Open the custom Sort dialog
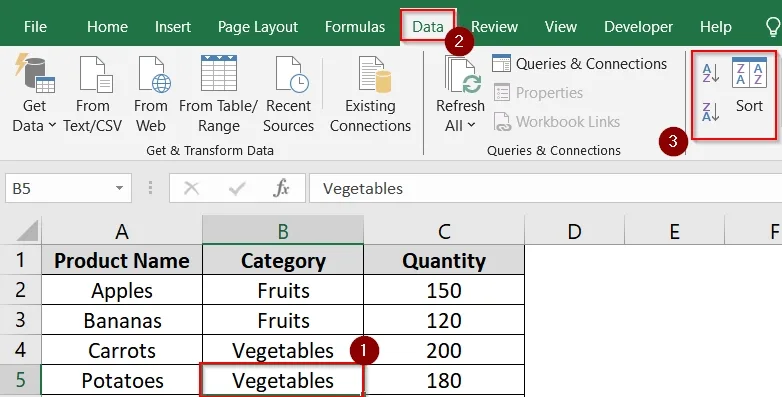Image resolution: width=782 pixels, height=397 pixels. [x=749, y=85]
